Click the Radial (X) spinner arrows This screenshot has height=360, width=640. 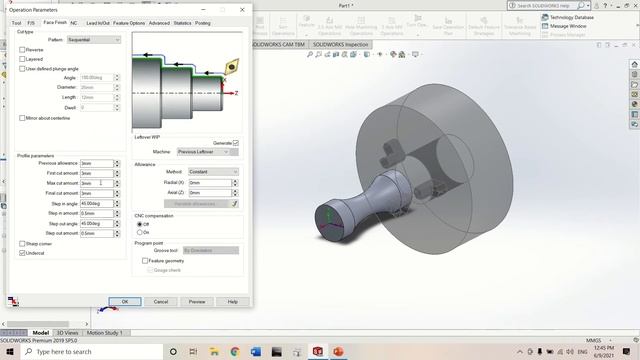(x=235, y=182)
